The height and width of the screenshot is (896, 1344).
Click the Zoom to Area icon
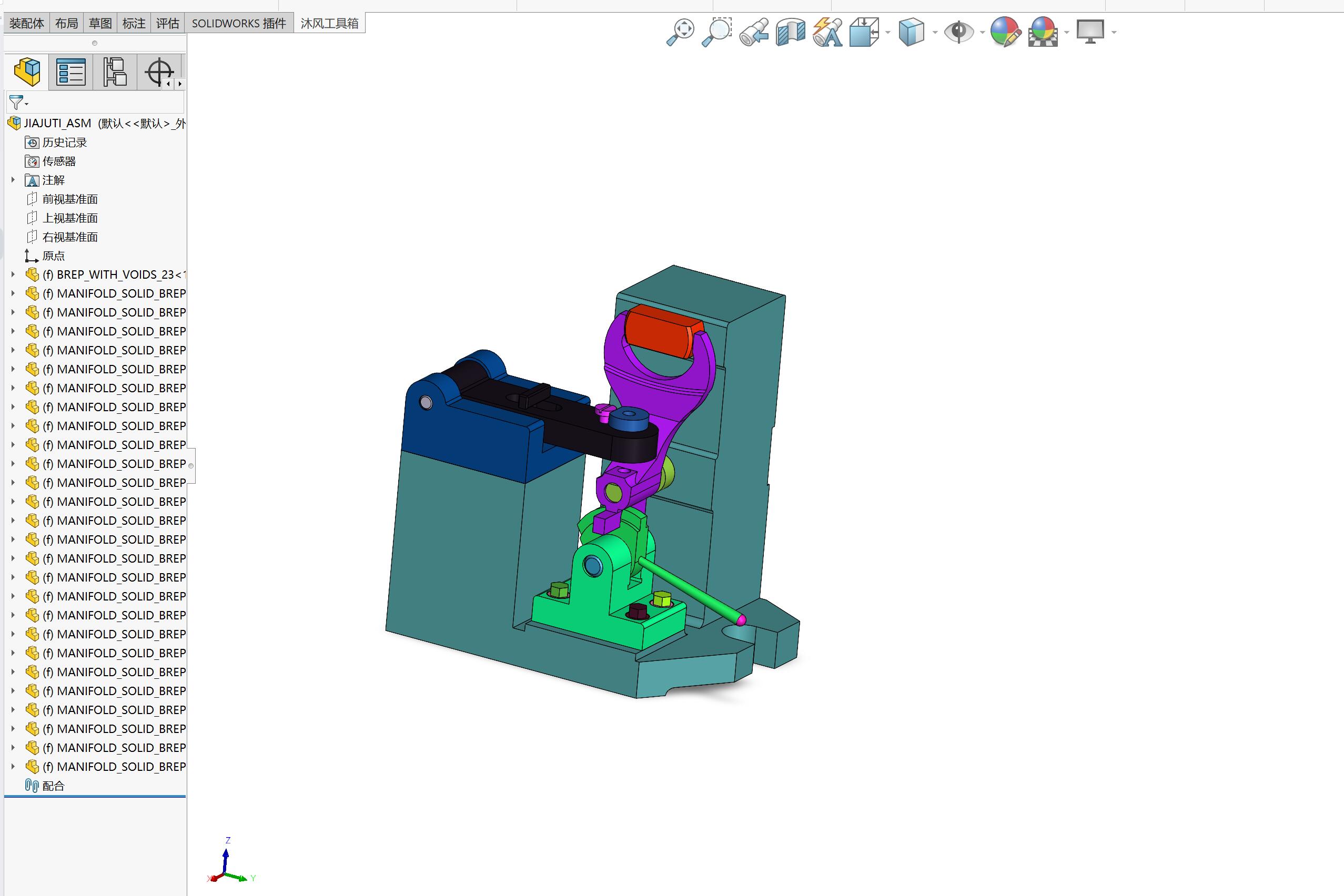pyautogui.click(x=717, y=32)
